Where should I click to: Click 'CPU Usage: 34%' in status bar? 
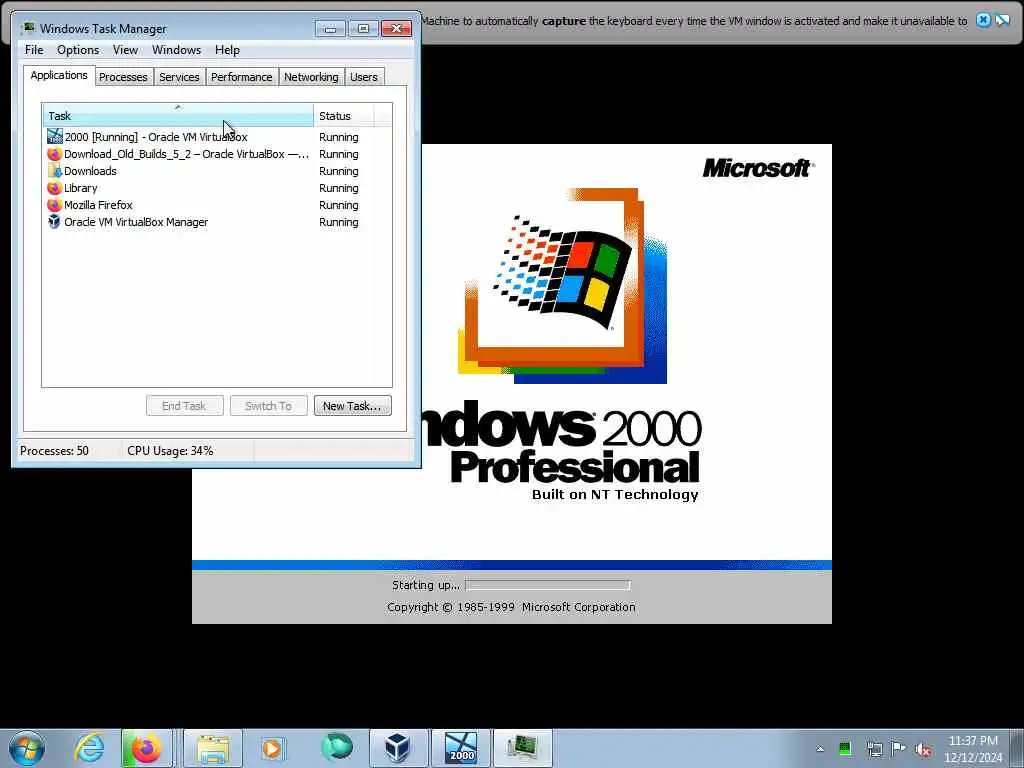170,451
